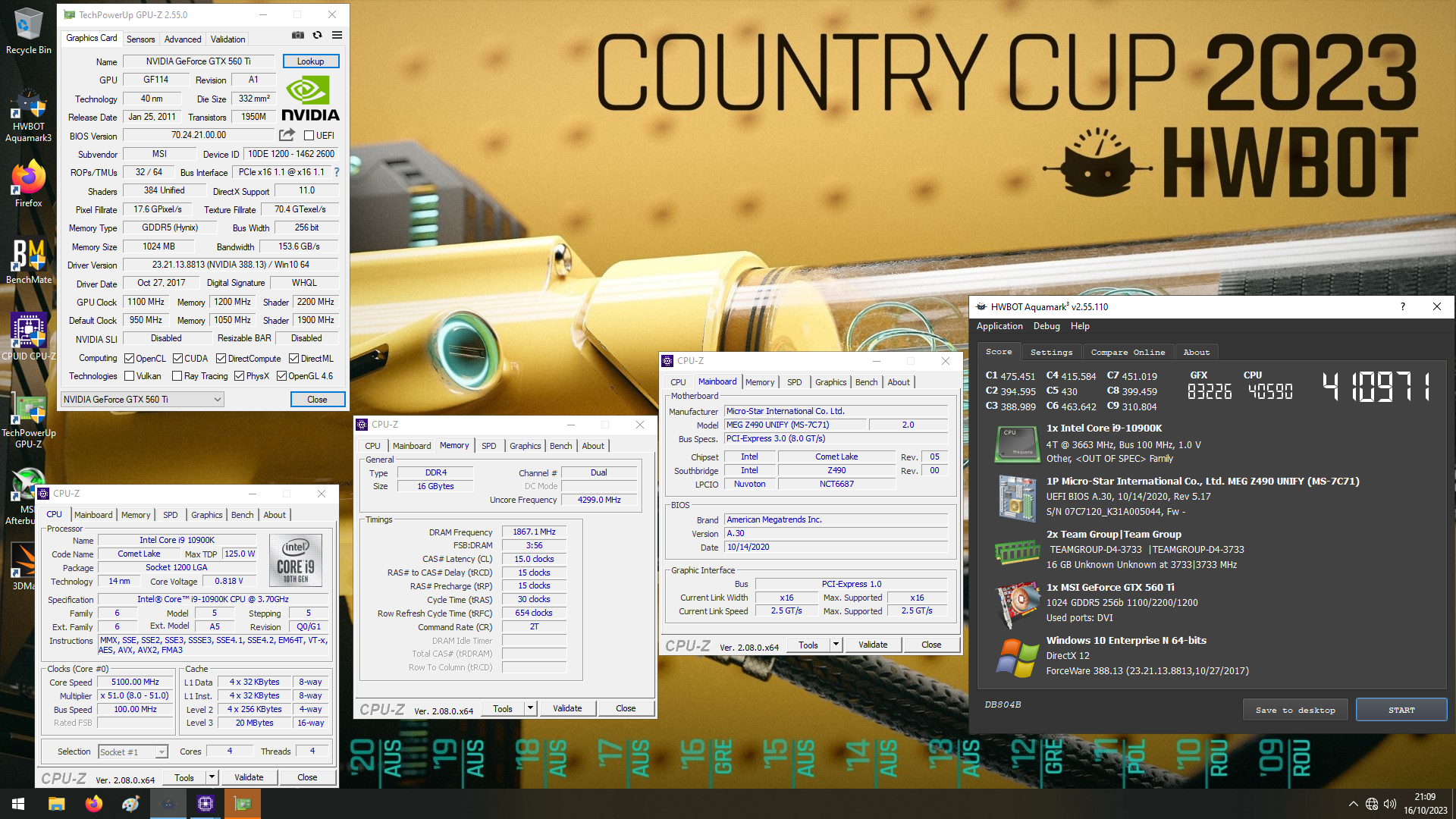Switch to the Advanced tab in GPU-Z
Viewport: 1456px width, 819px height.
click(x=183, y=39)
